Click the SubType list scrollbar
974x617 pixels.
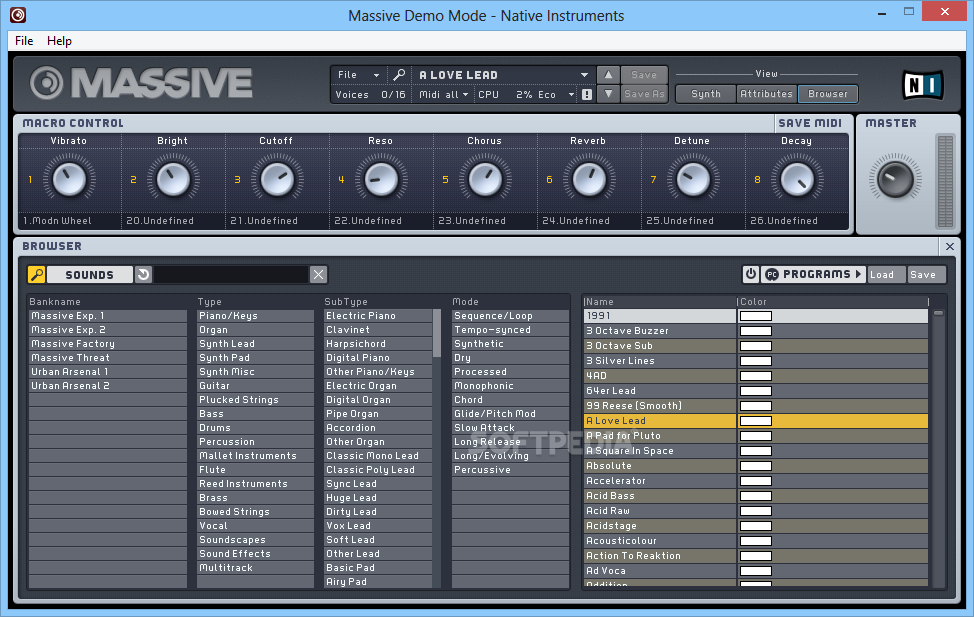(437, 333)
